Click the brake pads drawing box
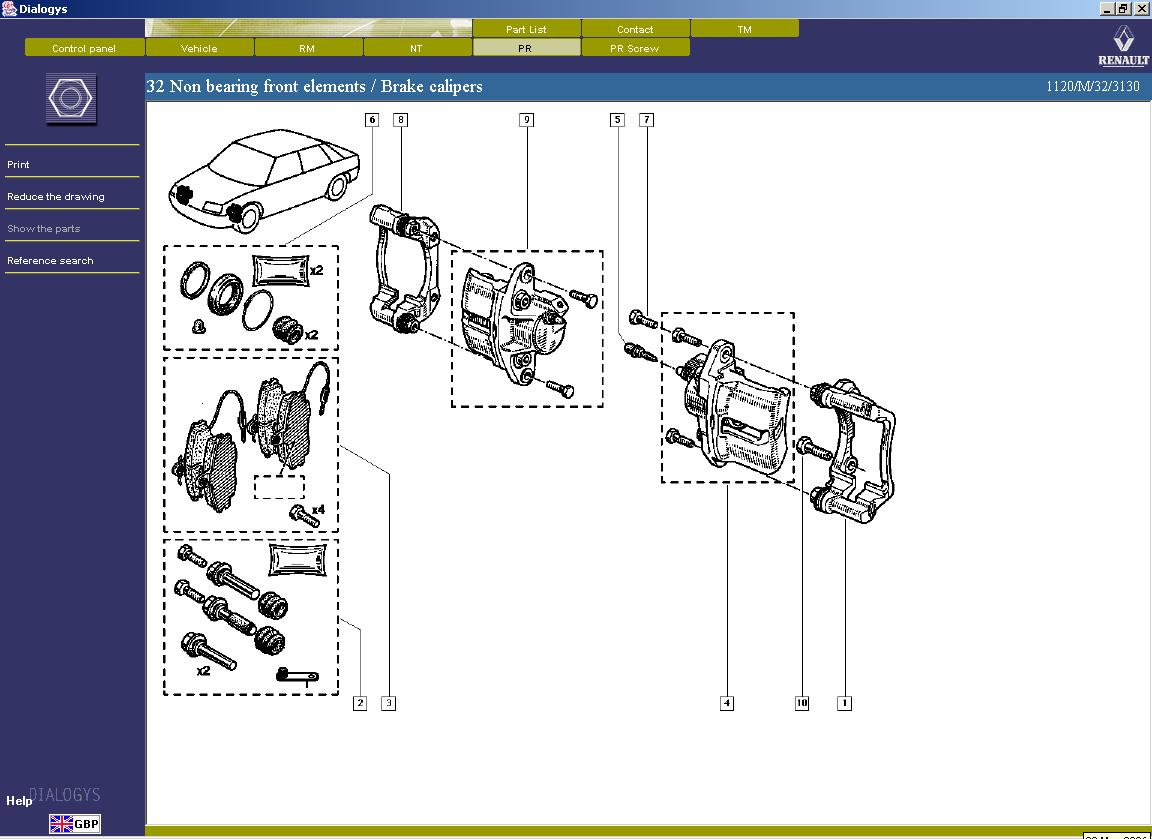This screenshot has width=1152, height=839. 251,445
